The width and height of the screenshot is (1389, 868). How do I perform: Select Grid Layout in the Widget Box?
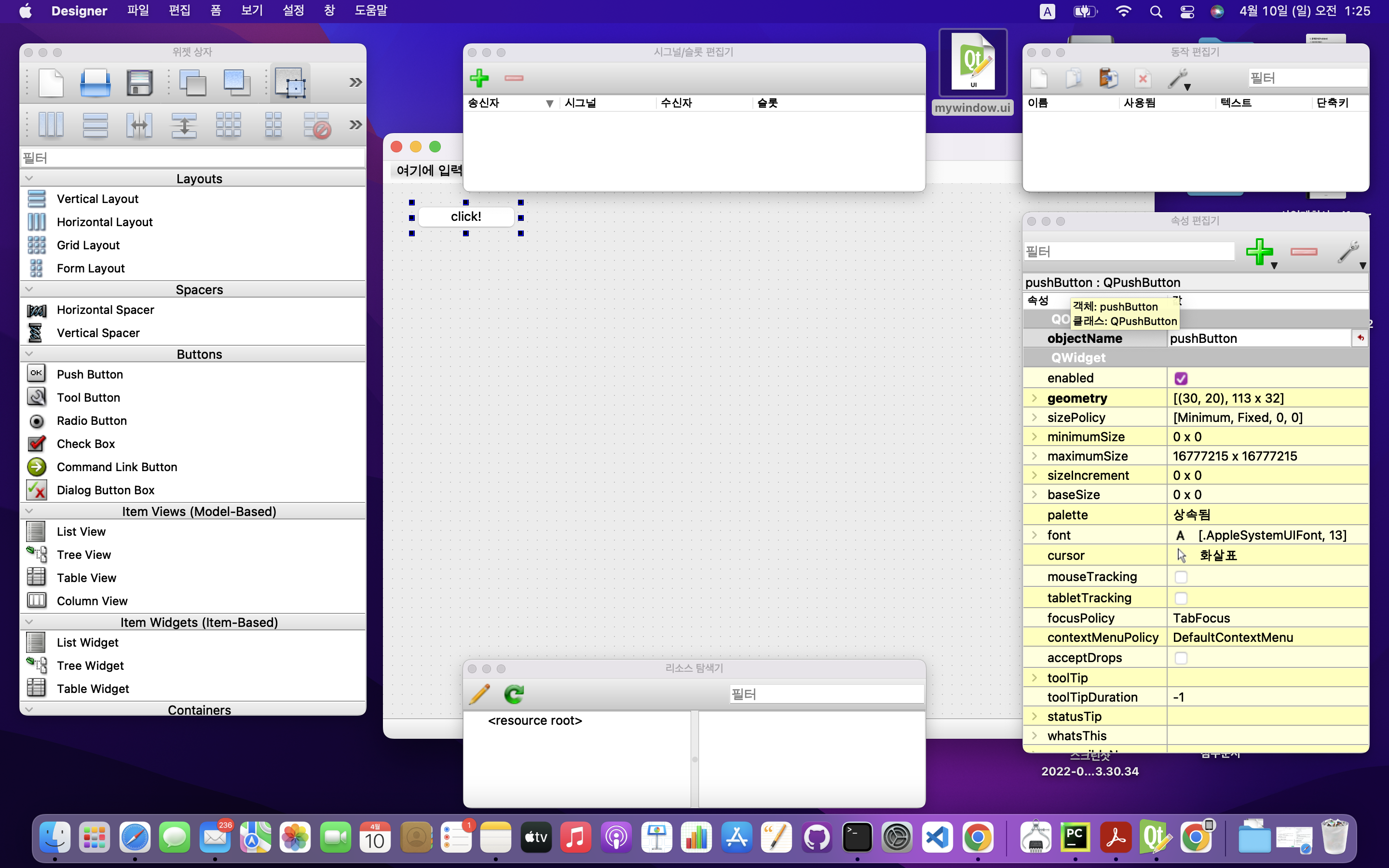tap(88, 245)
